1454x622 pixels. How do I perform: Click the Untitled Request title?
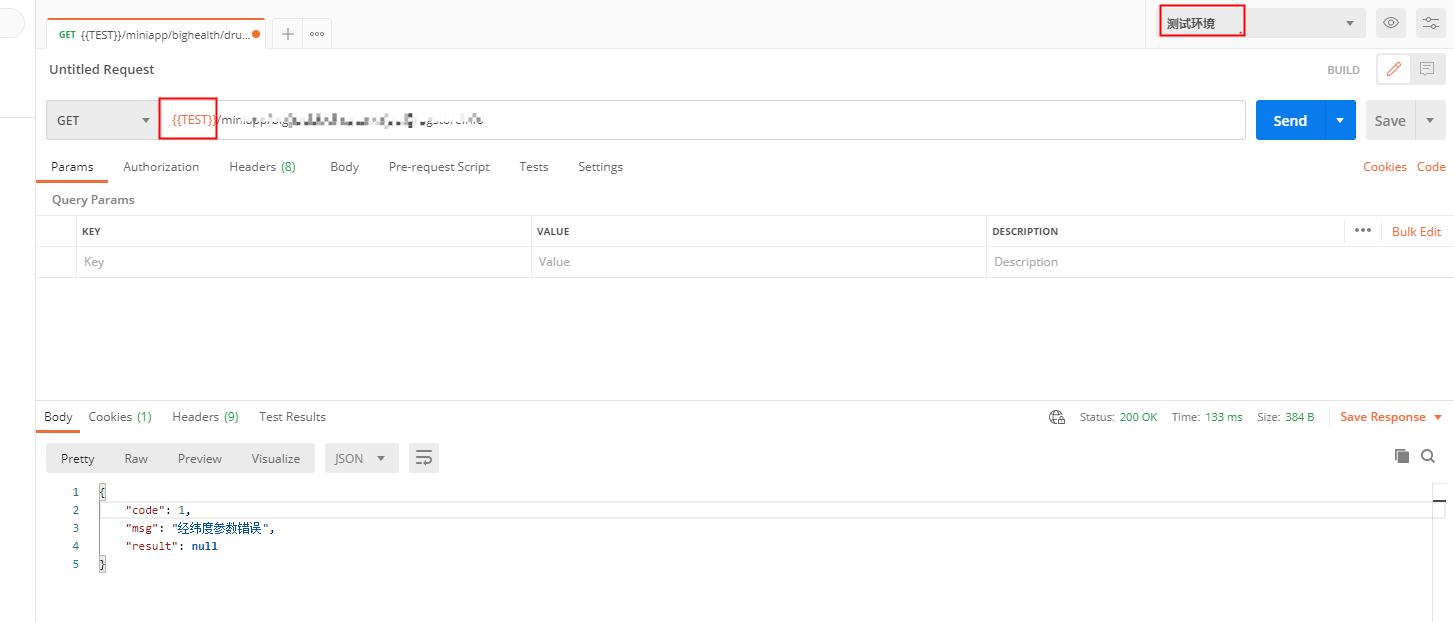point(102,69)
